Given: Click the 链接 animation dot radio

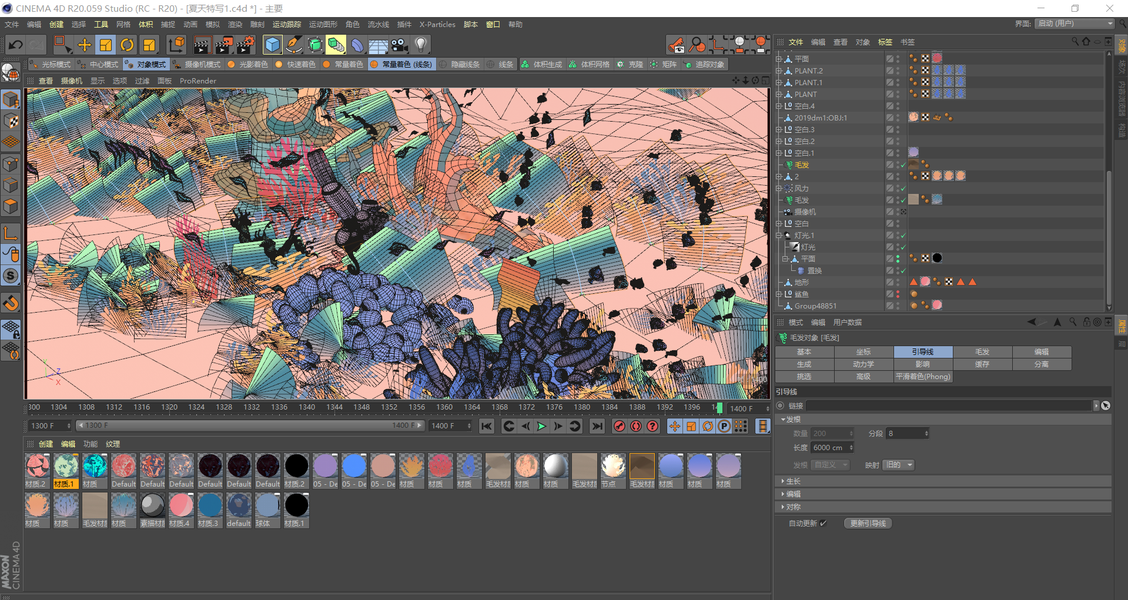Looking at the screenshot, I should tap(781, 406).
